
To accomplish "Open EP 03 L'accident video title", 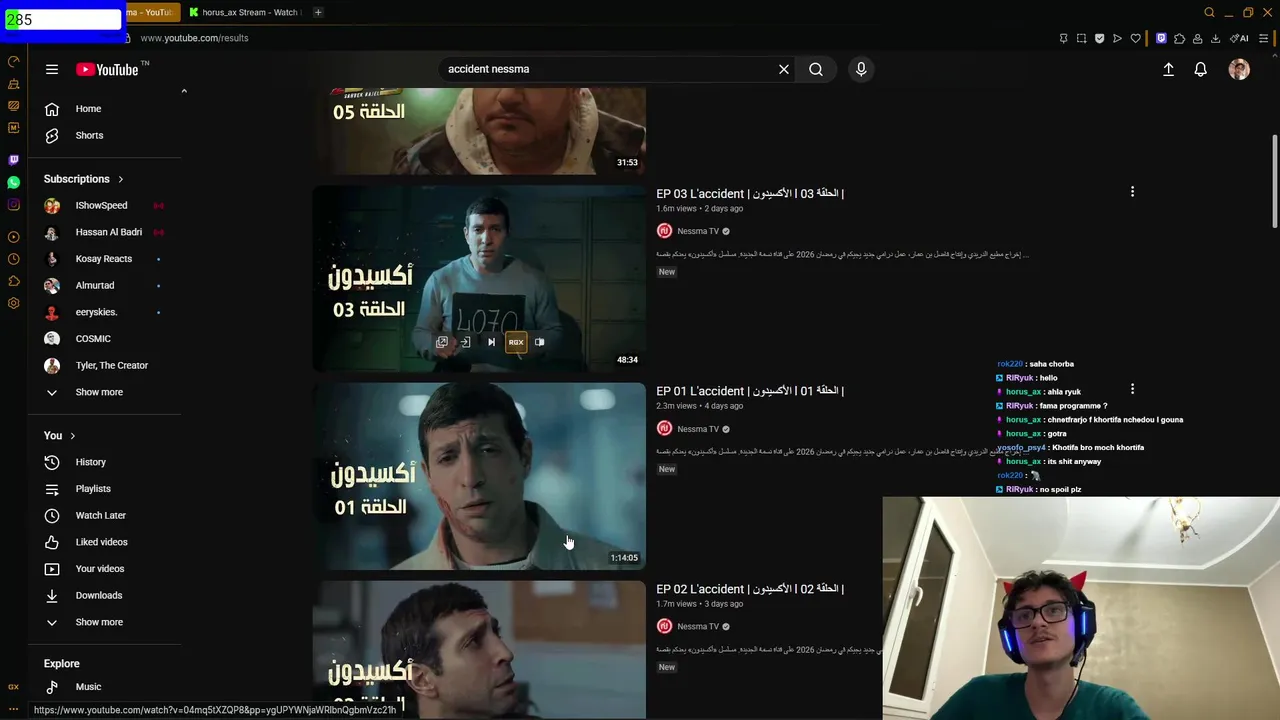I will (750, 194).
